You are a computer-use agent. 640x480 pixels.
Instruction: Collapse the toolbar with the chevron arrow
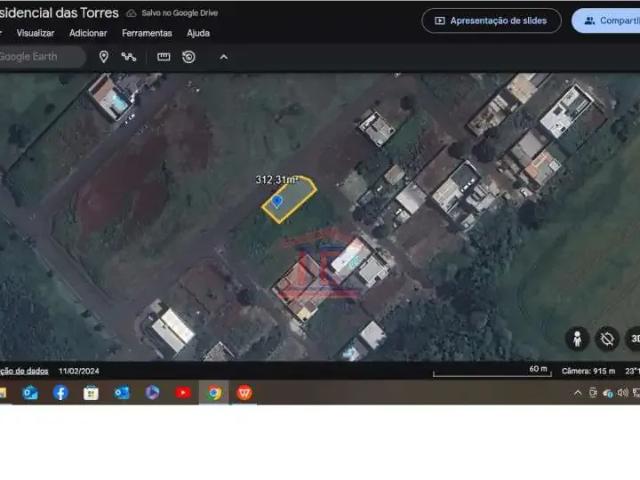point(223,57)
